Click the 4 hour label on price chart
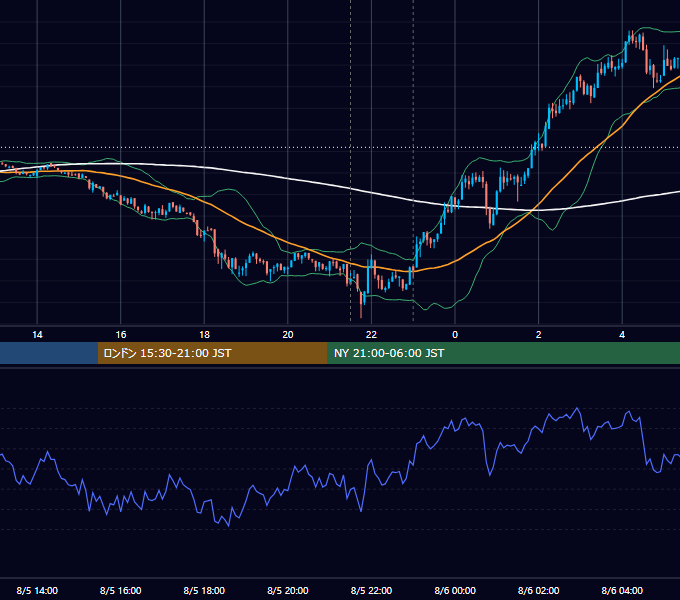Screen dimensions: 680x600 pos(622,335)
